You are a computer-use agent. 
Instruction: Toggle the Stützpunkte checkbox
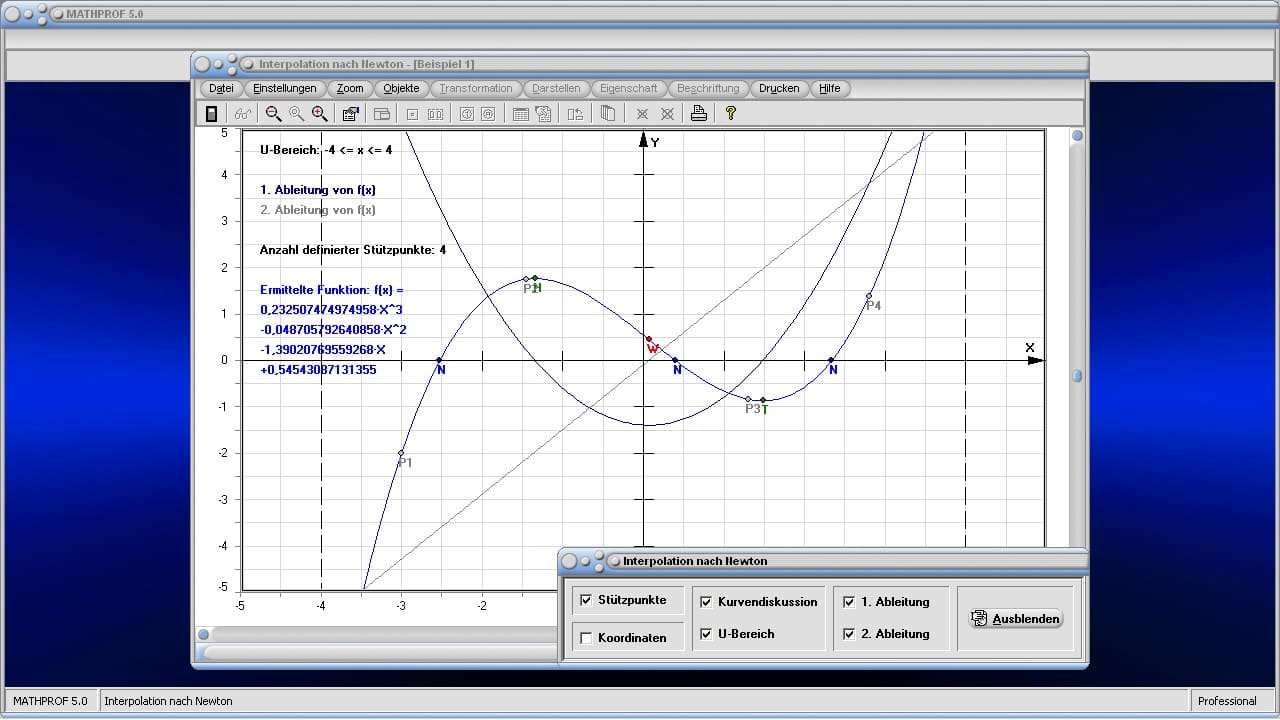(586, 600)
